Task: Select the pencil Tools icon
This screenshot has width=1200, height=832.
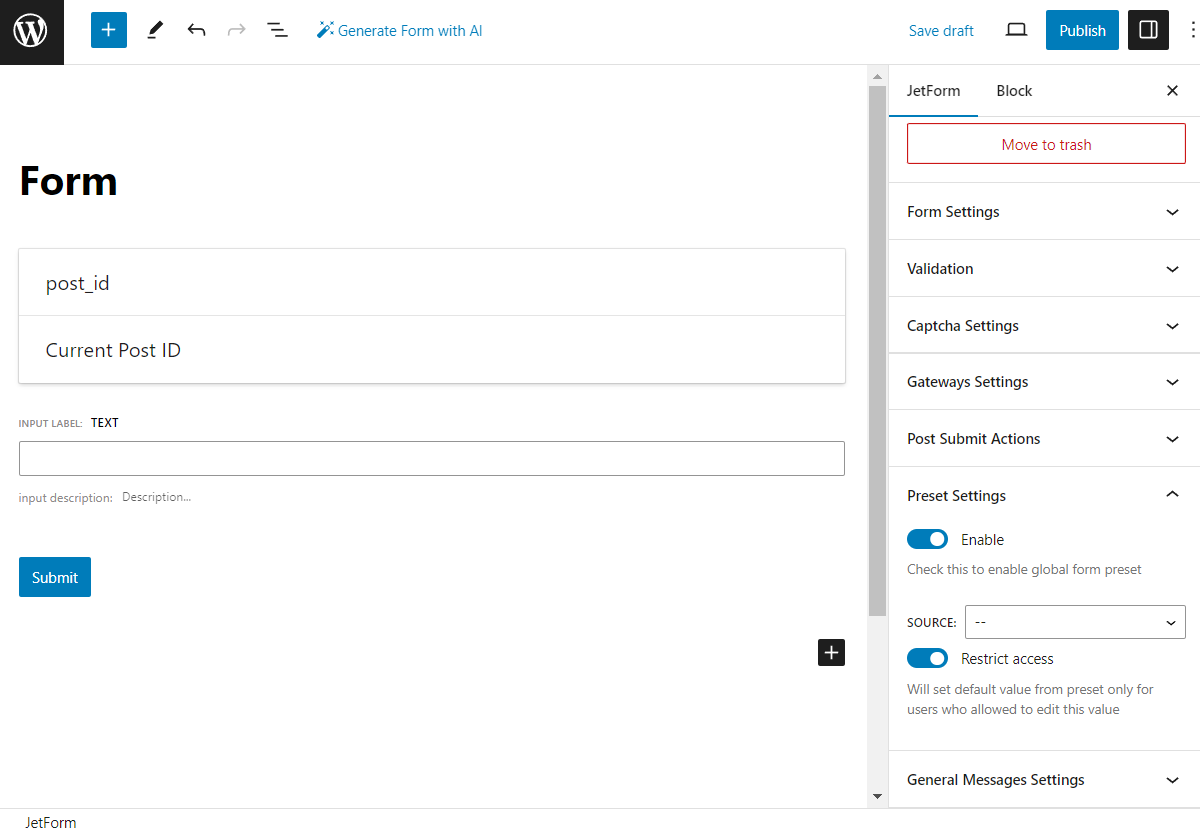Action: [154, 30]
